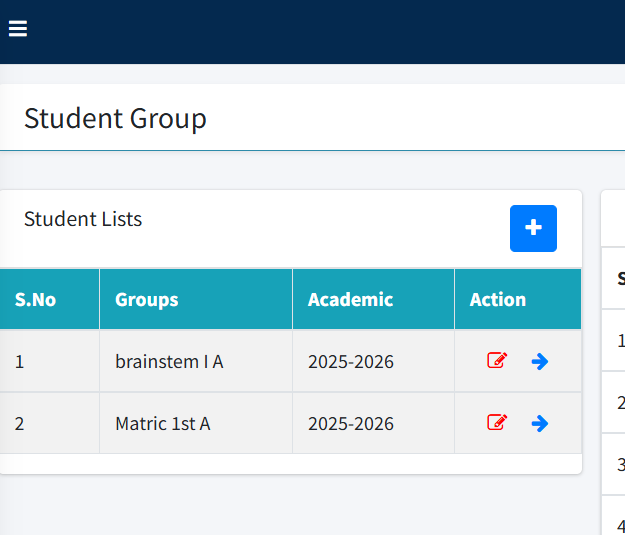Screen dimensions: 625x535
Task: Click the arrow for Matric 1st A
Action: (x=540, y=423)
